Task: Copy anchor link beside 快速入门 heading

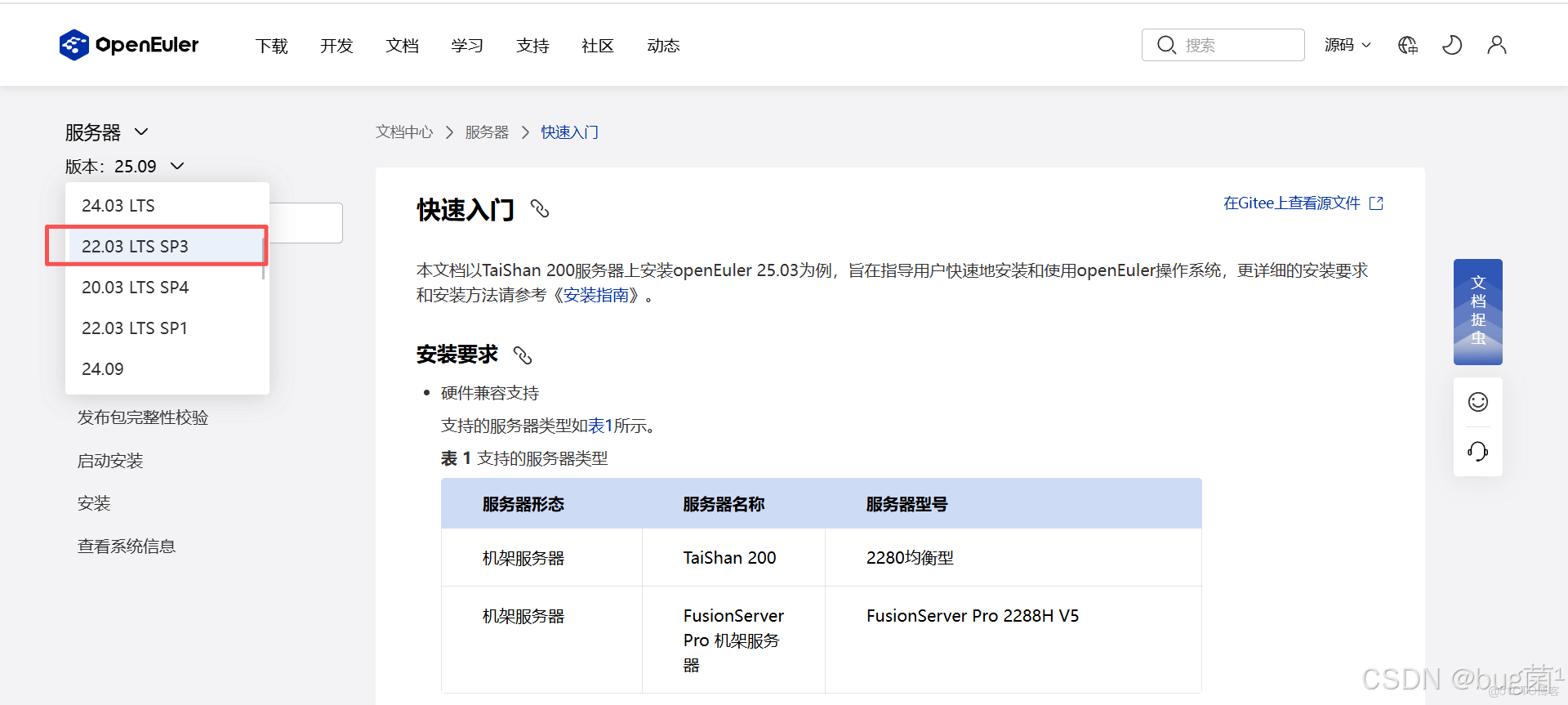Action: 540,209
